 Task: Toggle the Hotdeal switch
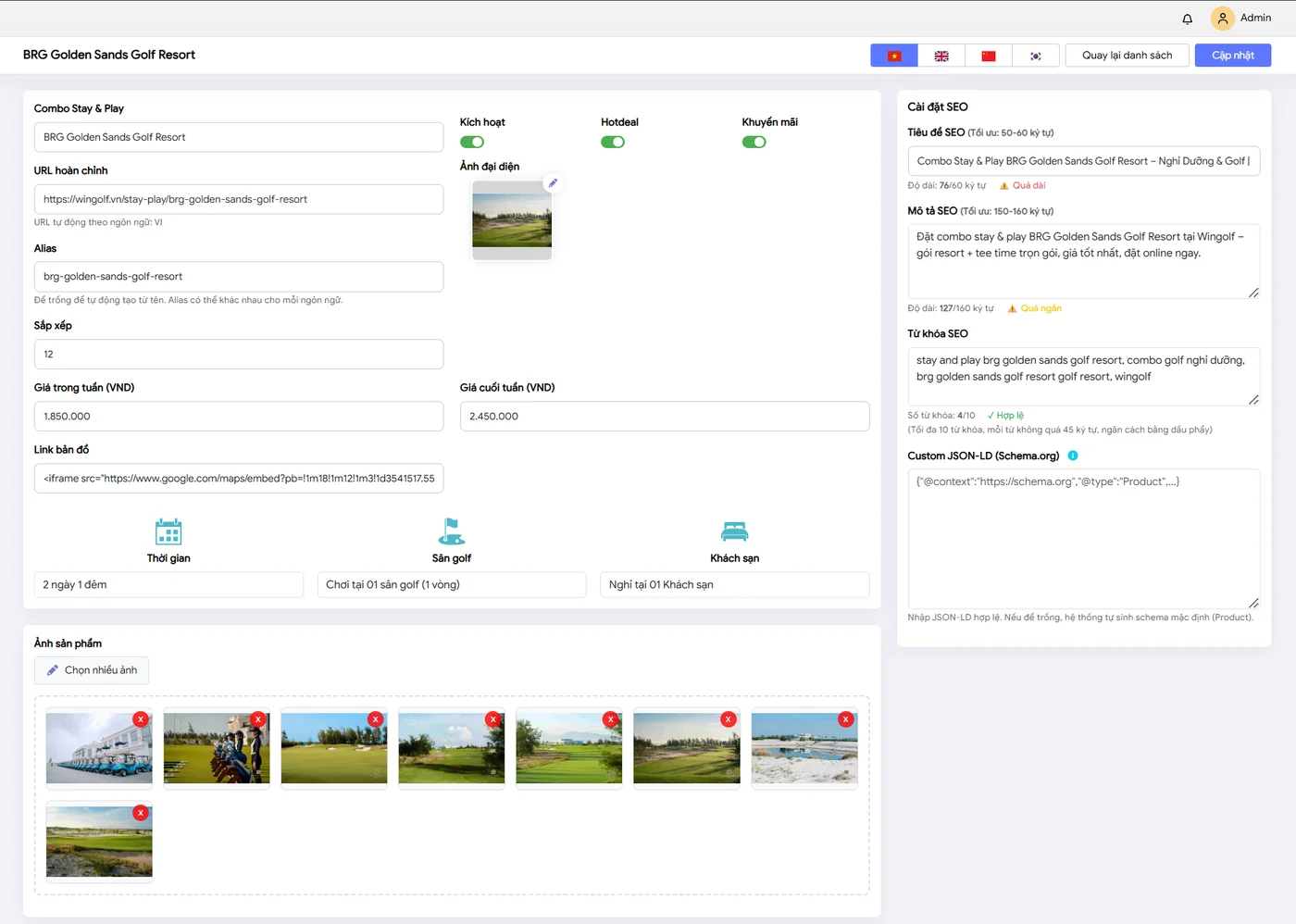click(x=613, y=142)
